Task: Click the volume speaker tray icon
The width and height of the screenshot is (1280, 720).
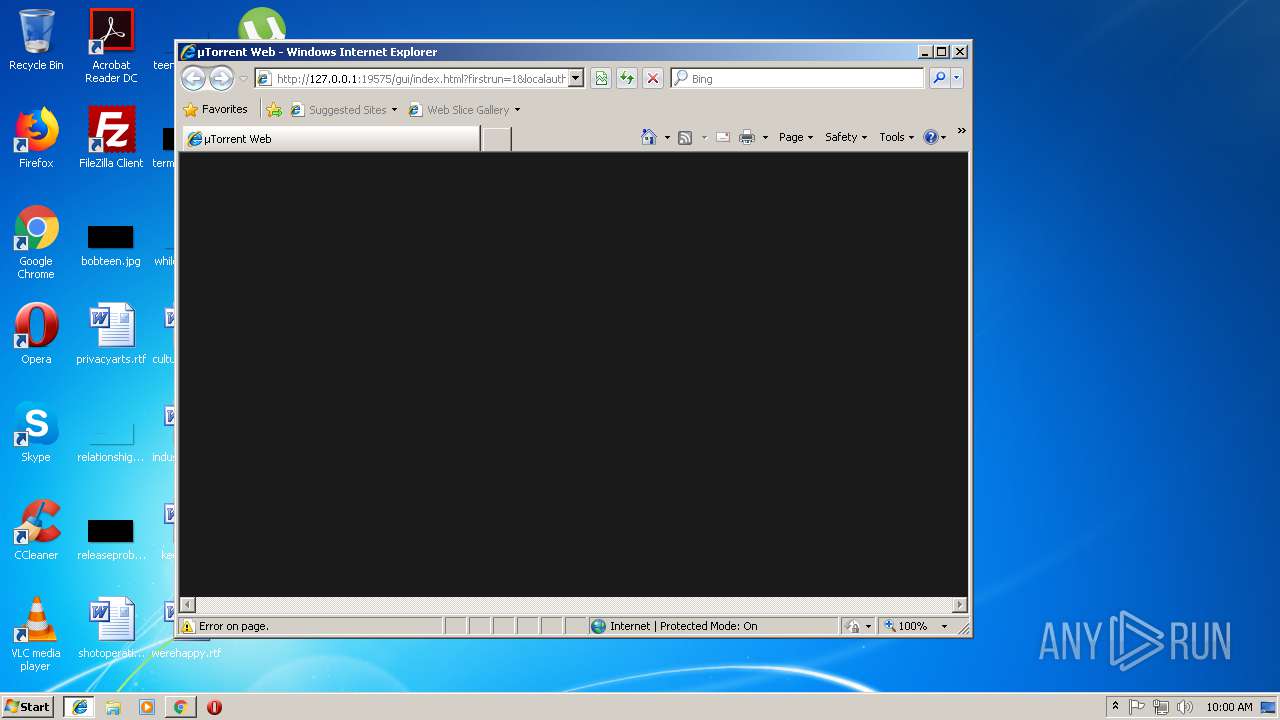Action: pos(1185,707)
